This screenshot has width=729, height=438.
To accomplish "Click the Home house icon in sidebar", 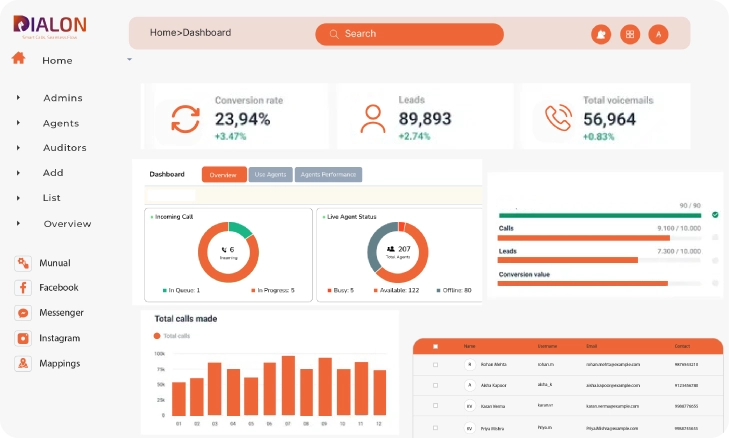I will (x=18, y=59).
